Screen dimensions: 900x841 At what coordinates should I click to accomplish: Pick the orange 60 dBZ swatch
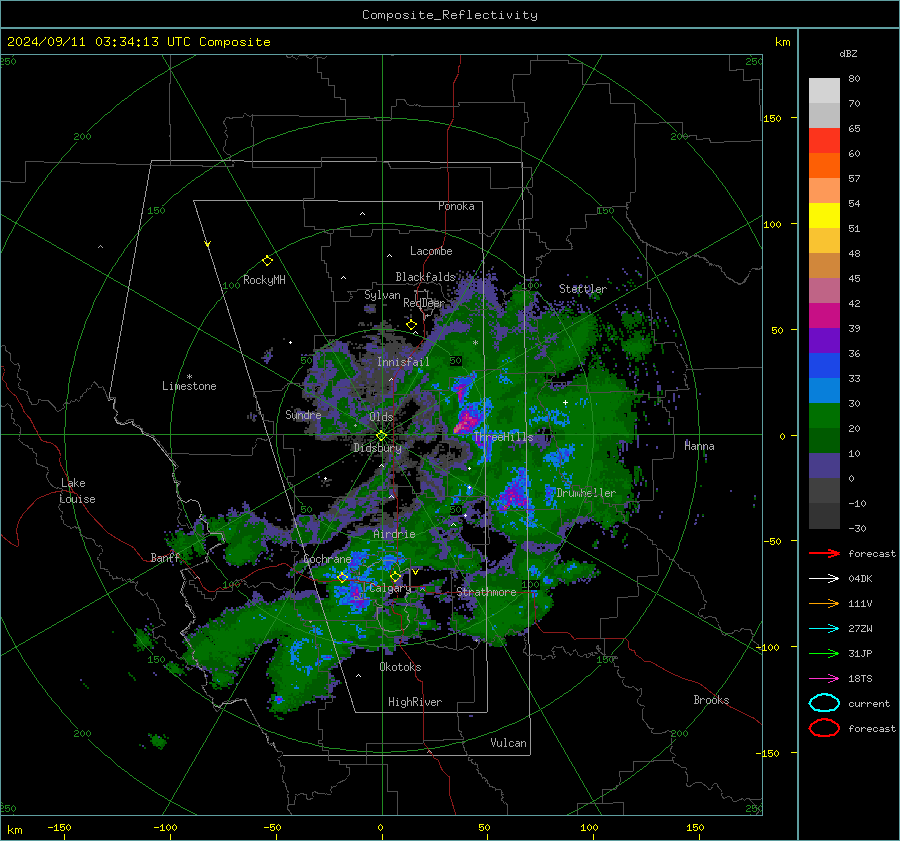[x=824, y=165]
